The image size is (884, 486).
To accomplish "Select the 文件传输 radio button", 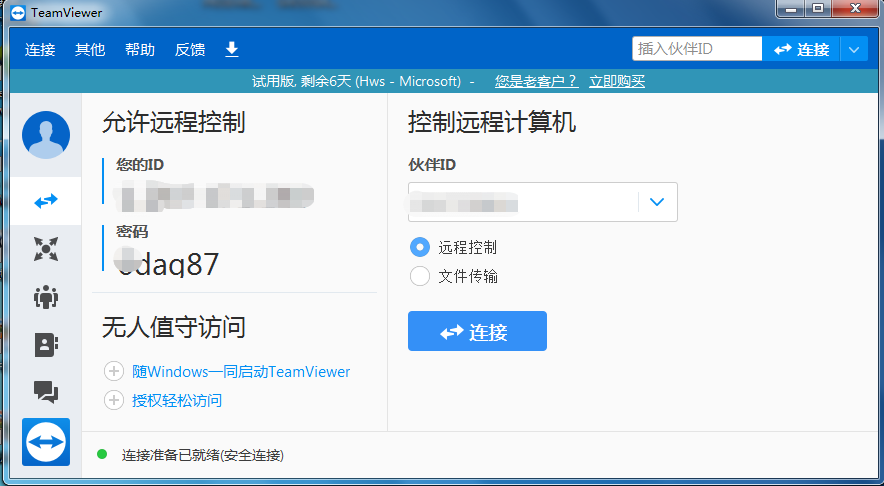I will (419, 276).
